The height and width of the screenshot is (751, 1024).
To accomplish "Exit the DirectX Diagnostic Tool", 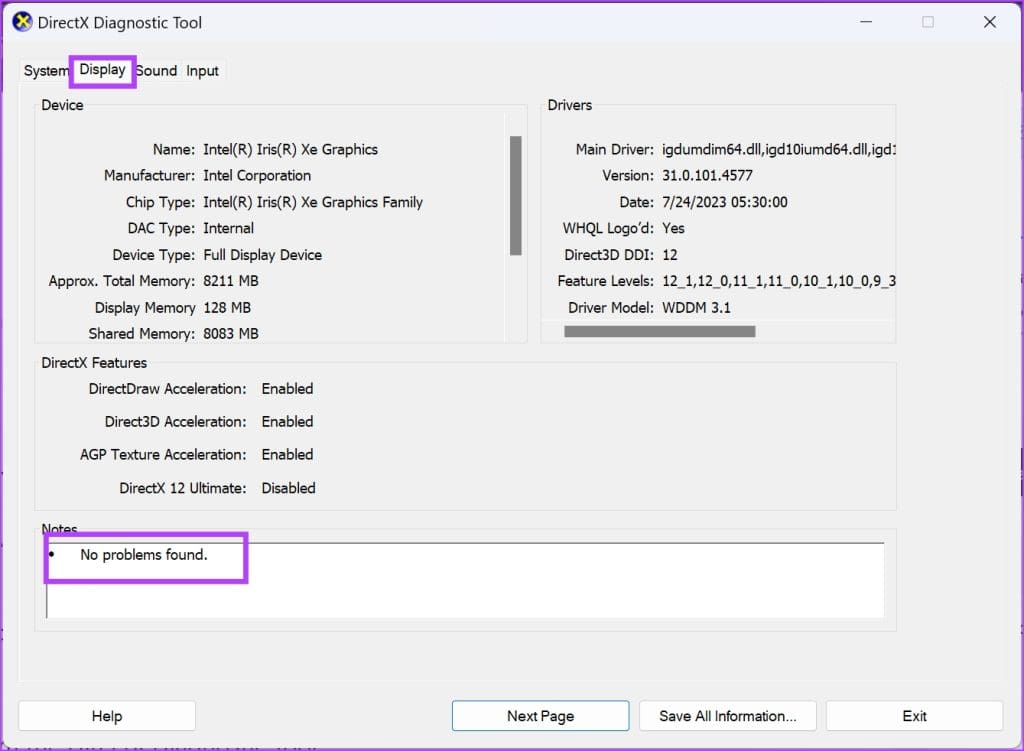I will [x=914, y=715].
